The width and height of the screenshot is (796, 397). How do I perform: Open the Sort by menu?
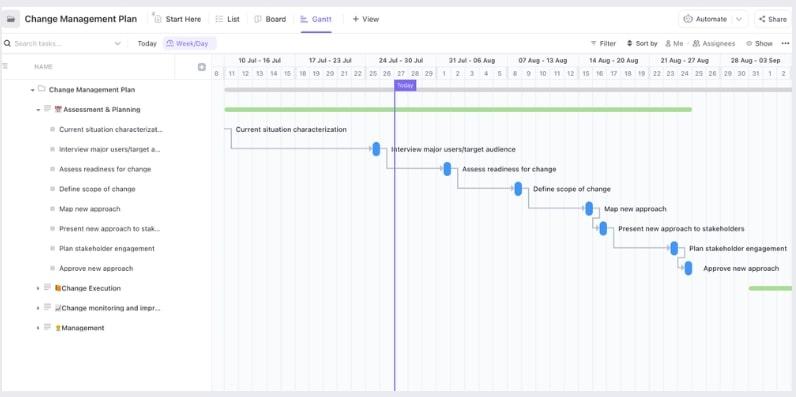click(642, 44)
